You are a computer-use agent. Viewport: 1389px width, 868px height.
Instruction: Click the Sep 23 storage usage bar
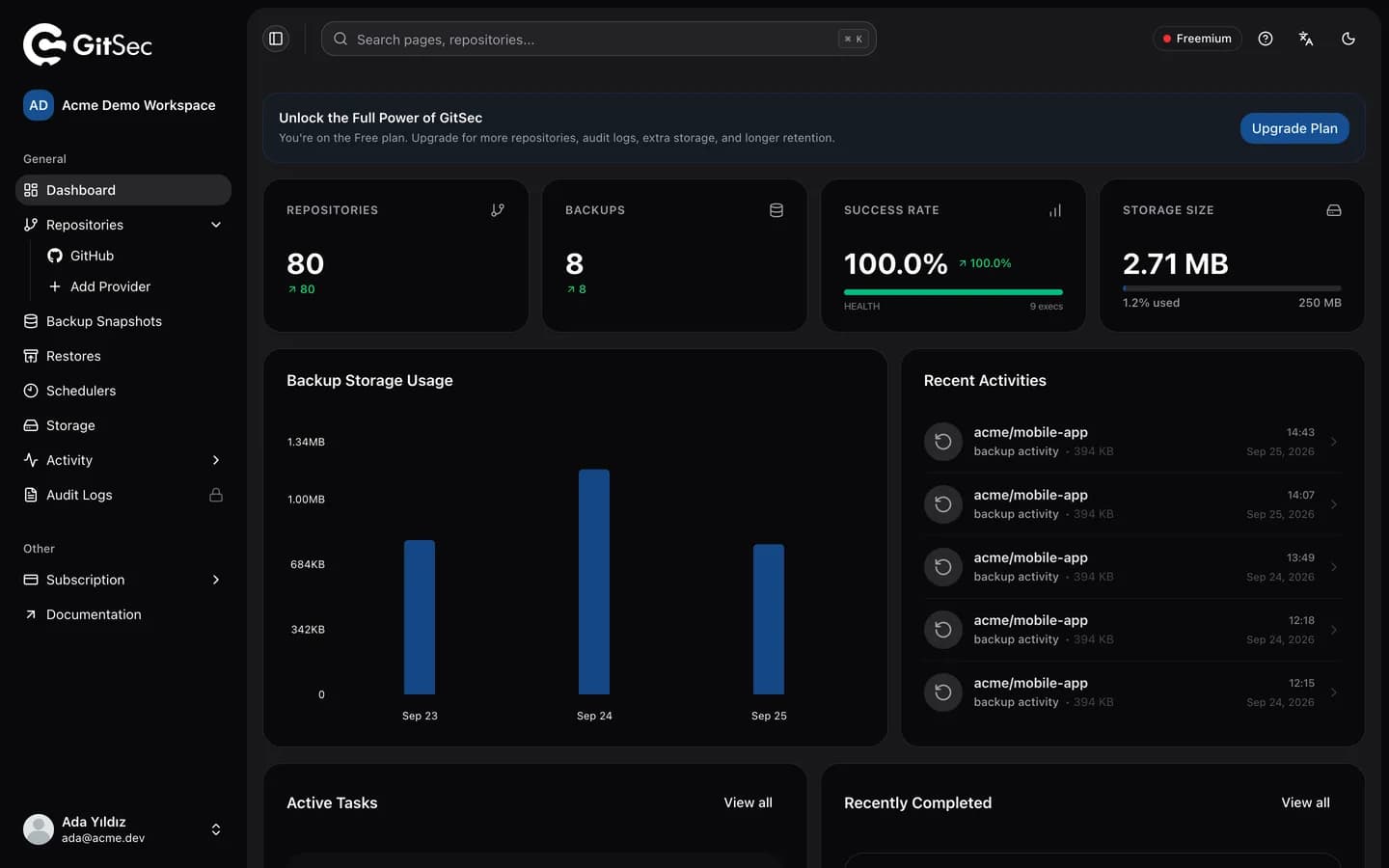coord(420,617)
